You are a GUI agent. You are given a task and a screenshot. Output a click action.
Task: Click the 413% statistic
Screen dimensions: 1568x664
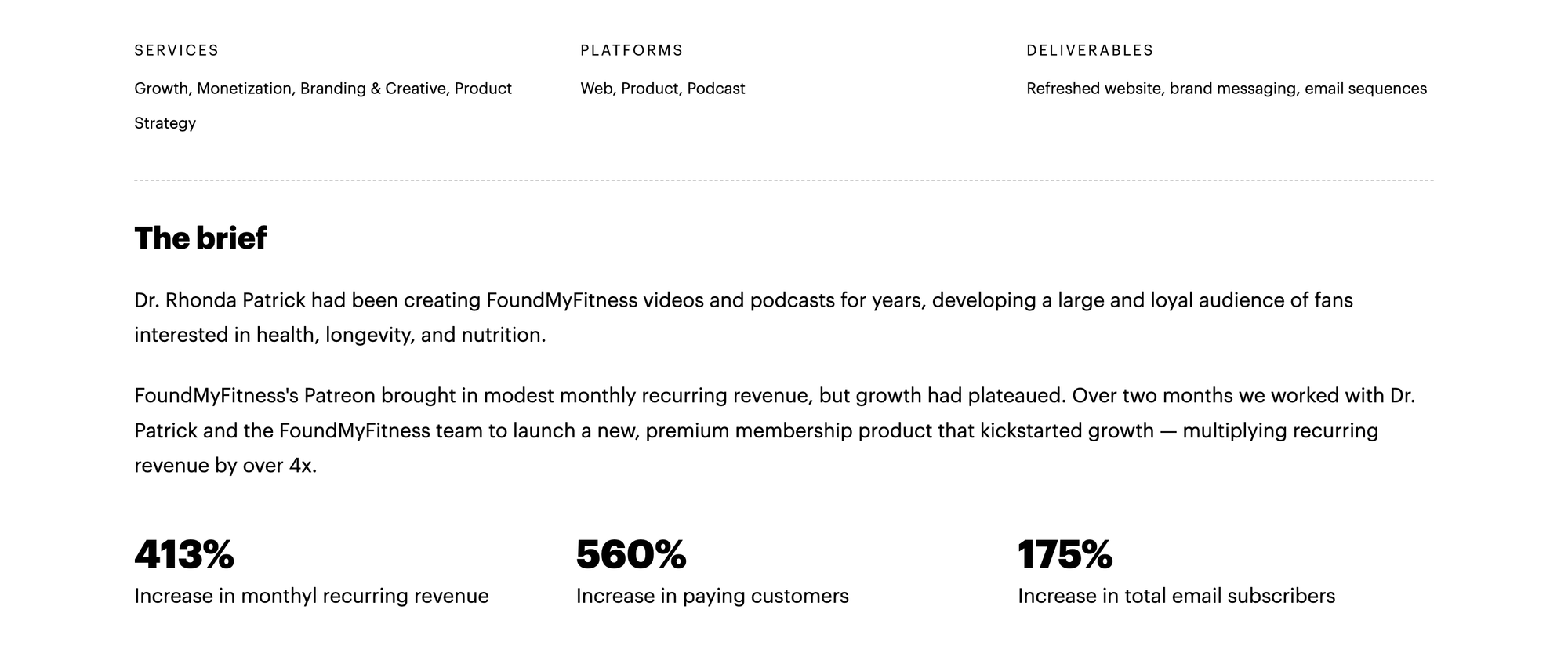click(184, 554)
